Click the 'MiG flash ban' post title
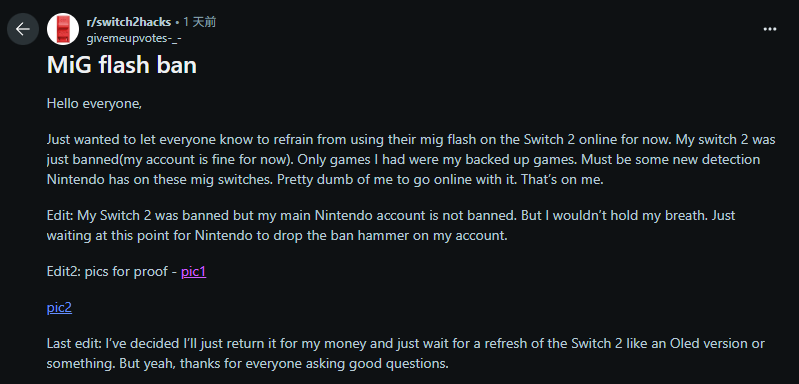 [122, 65]
